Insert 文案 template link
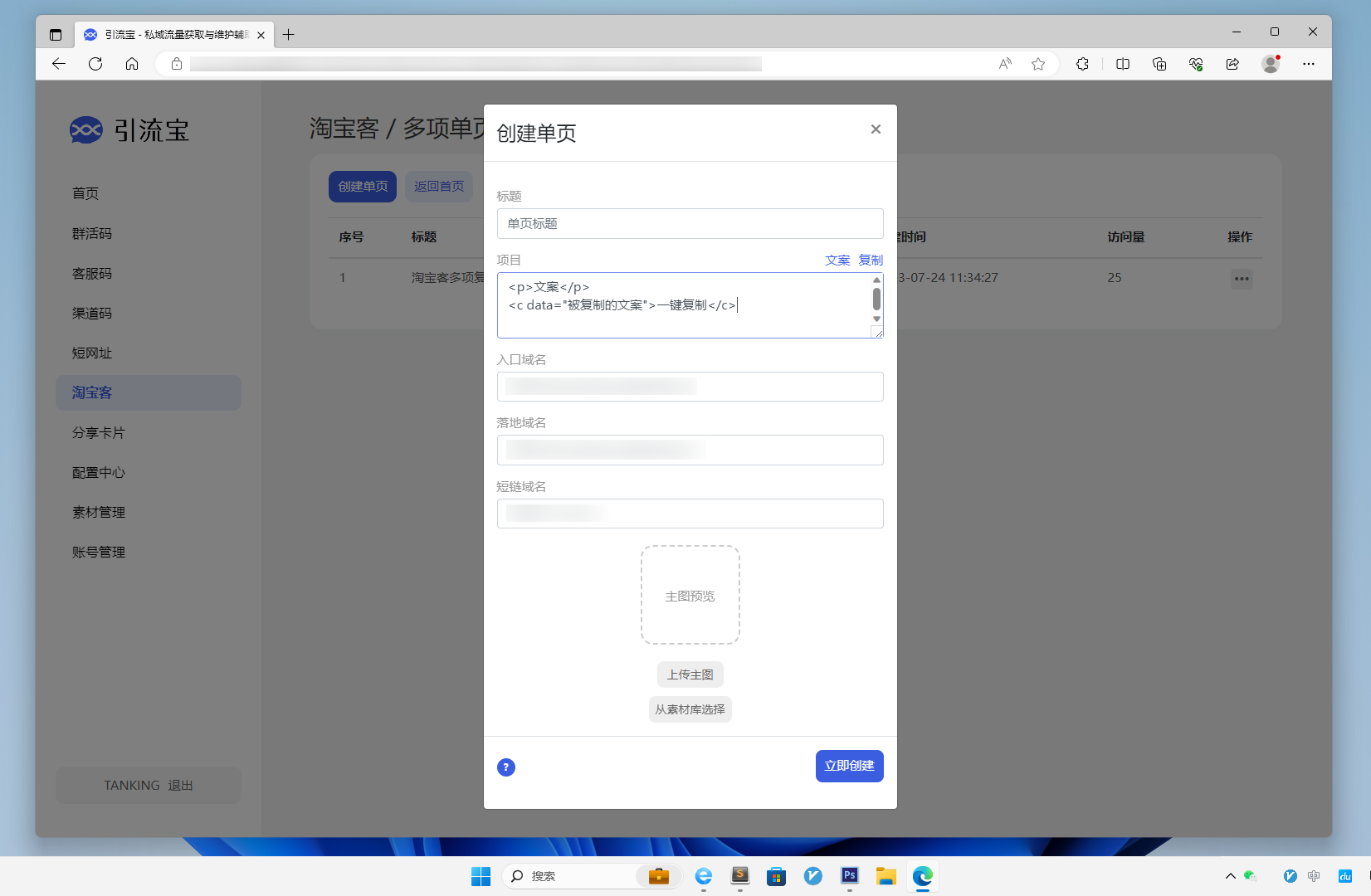Viewport: 1371px width, 896px height. [837, 261]
